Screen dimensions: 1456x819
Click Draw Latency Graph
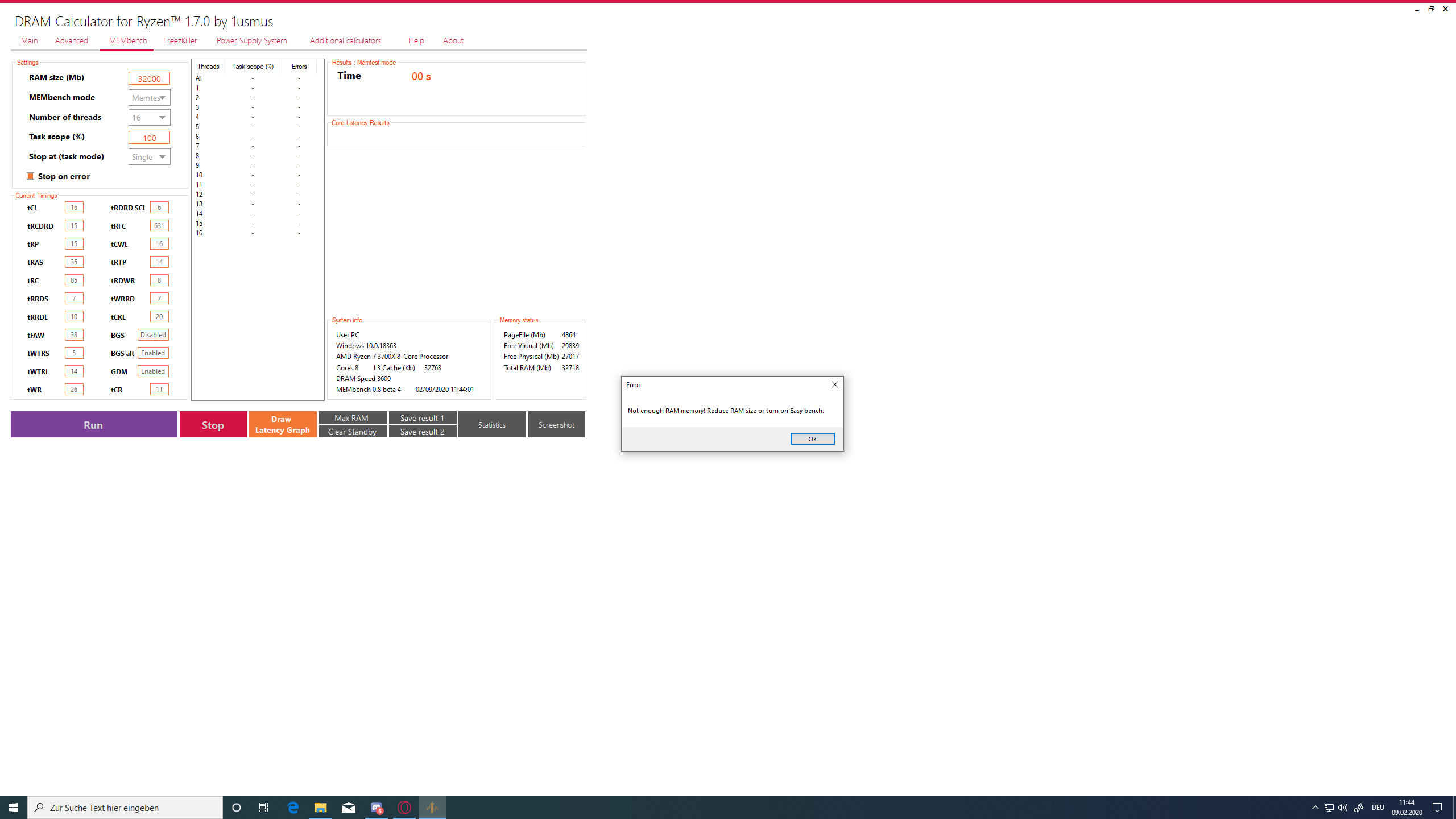click(x=283, y=425)
